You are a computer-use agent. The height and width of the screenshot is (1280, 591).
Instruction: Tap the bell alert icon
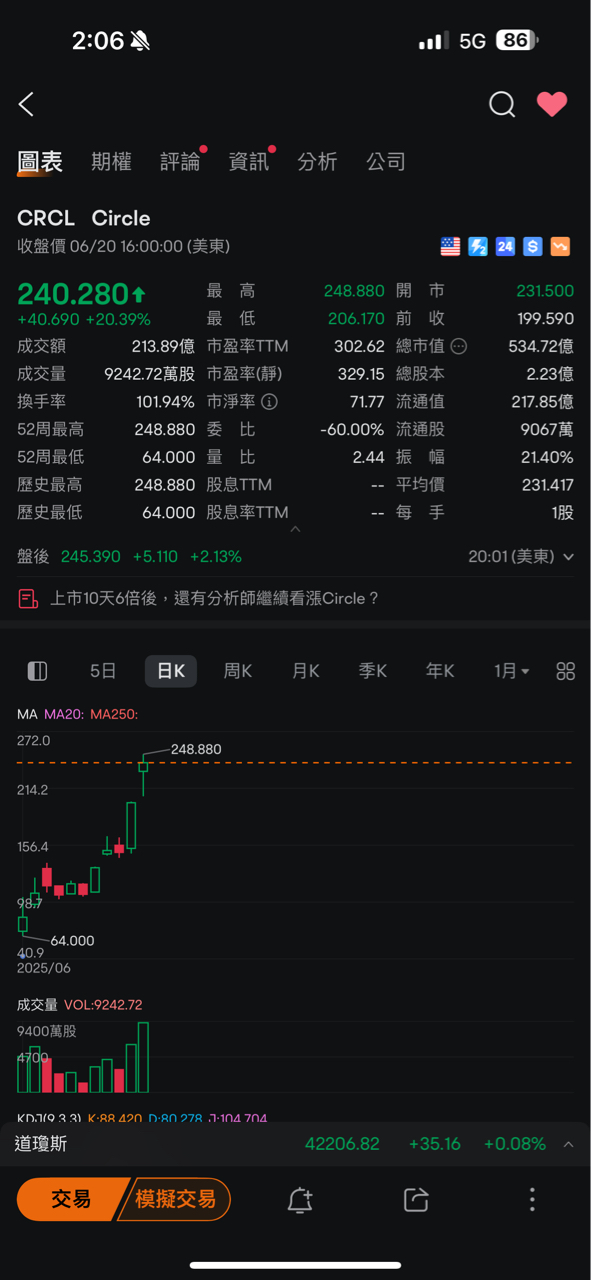click(x=300, y=1200)
